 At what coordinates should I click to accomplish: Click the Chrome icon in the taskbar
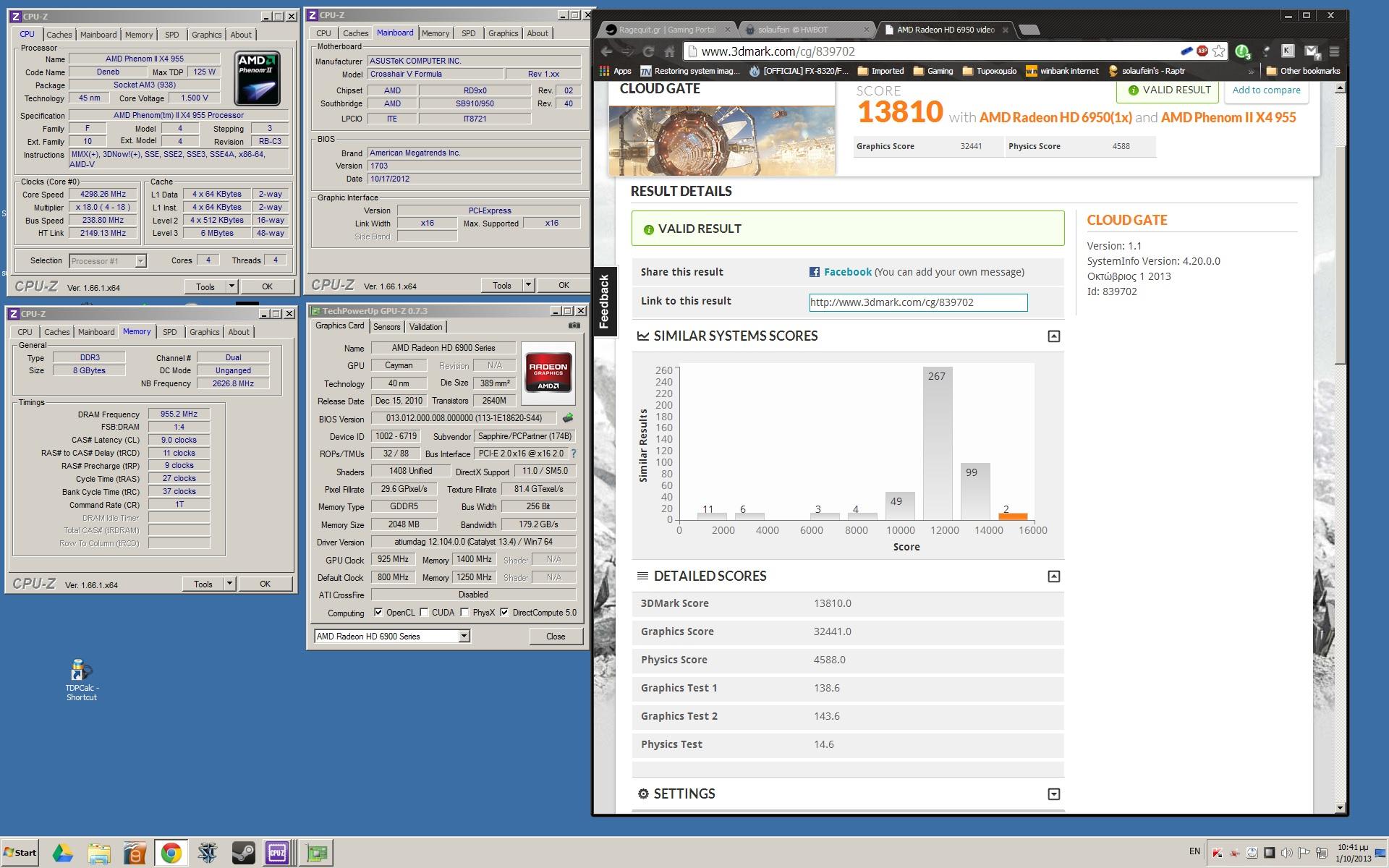coord(171,853)
